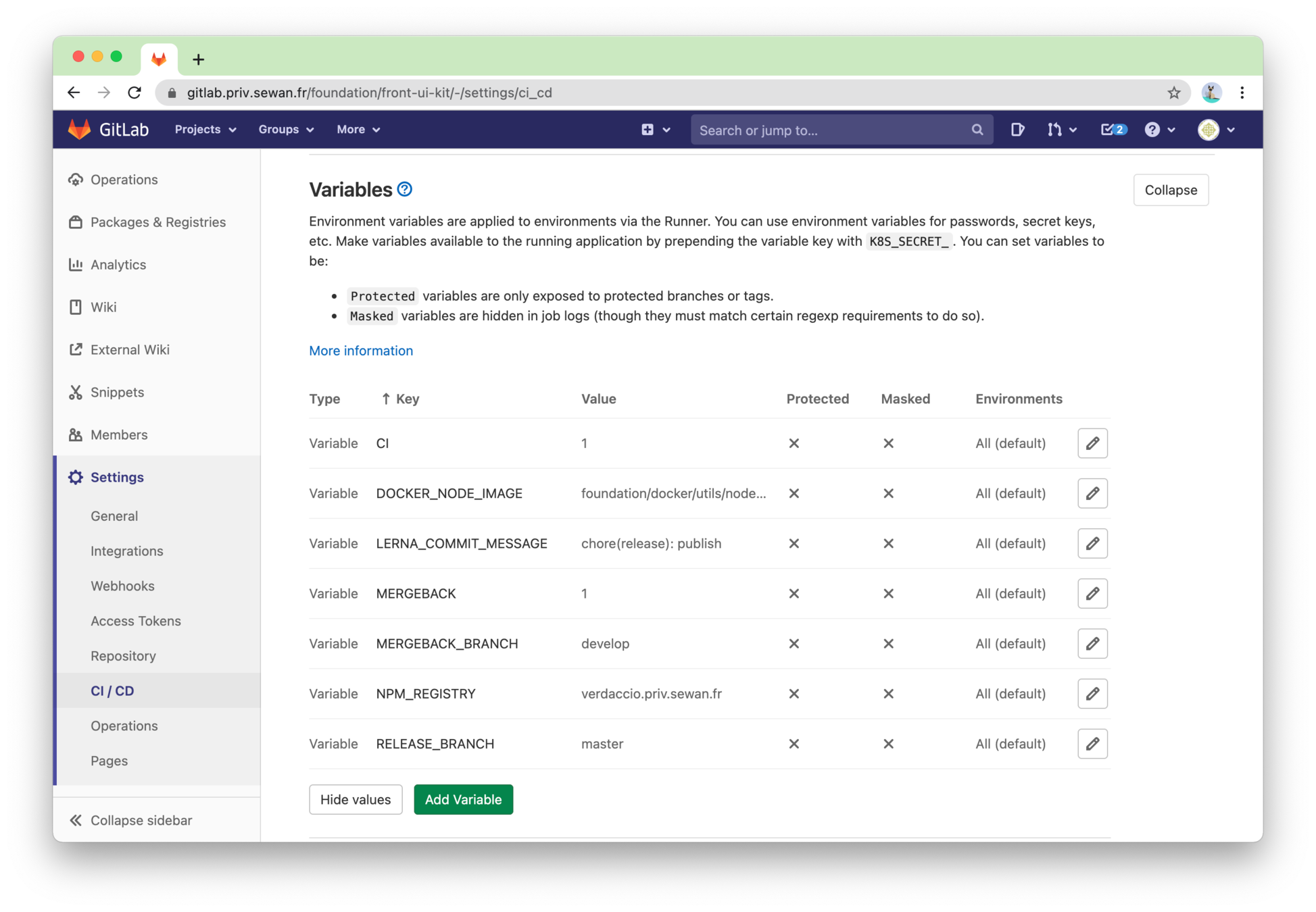Screen dimensions: 1316x912
Task: Go to Members in sidebar
Action: click(x=119, y=434)
